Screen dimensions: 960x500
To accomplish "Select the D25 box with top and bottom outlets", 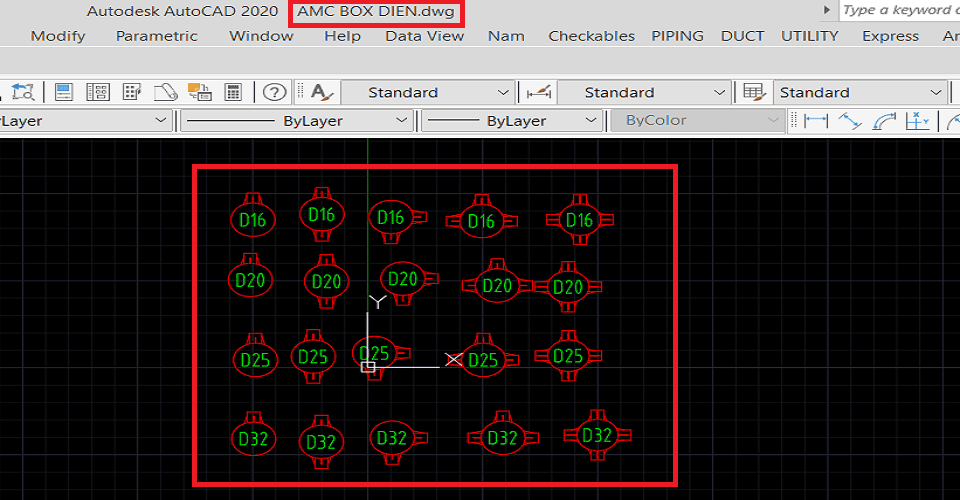I will [x=313, y=356].
